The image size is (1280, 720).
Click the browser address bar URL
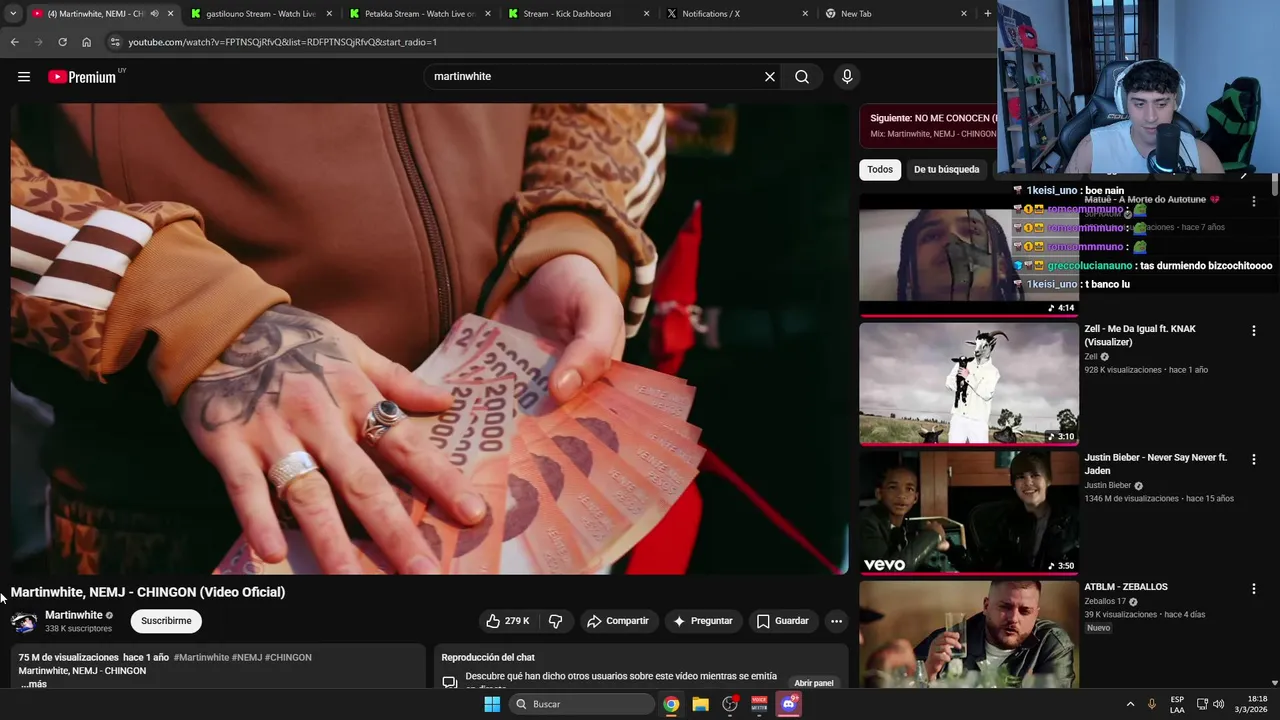point(283,42)
